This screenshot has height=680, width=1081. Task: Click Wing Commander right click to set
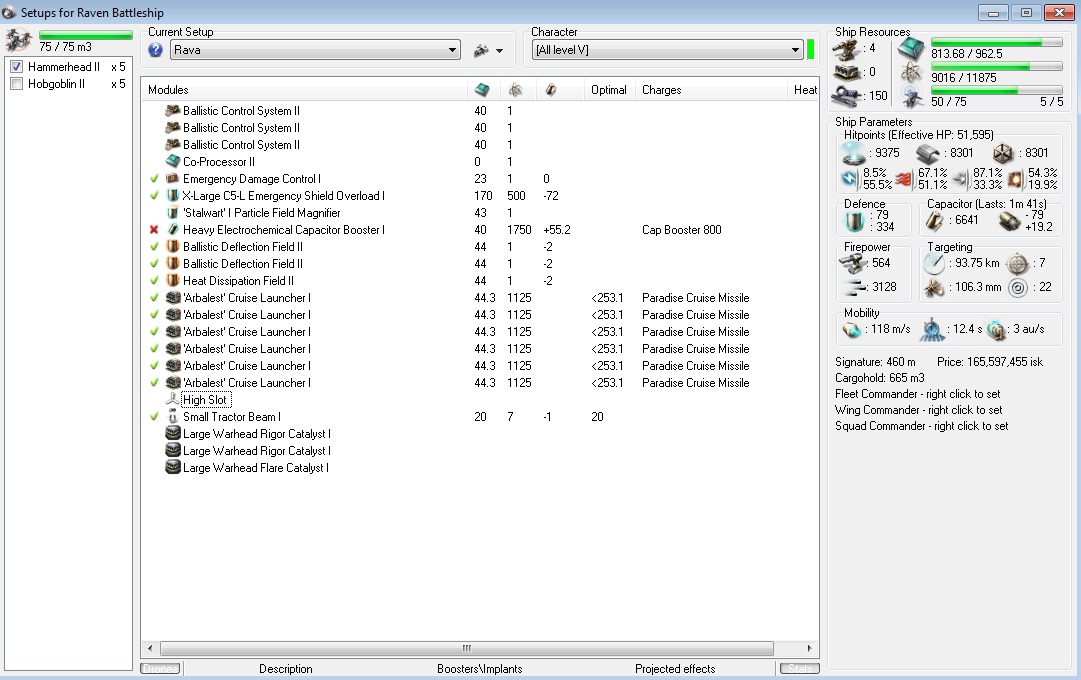click(919, 410)
